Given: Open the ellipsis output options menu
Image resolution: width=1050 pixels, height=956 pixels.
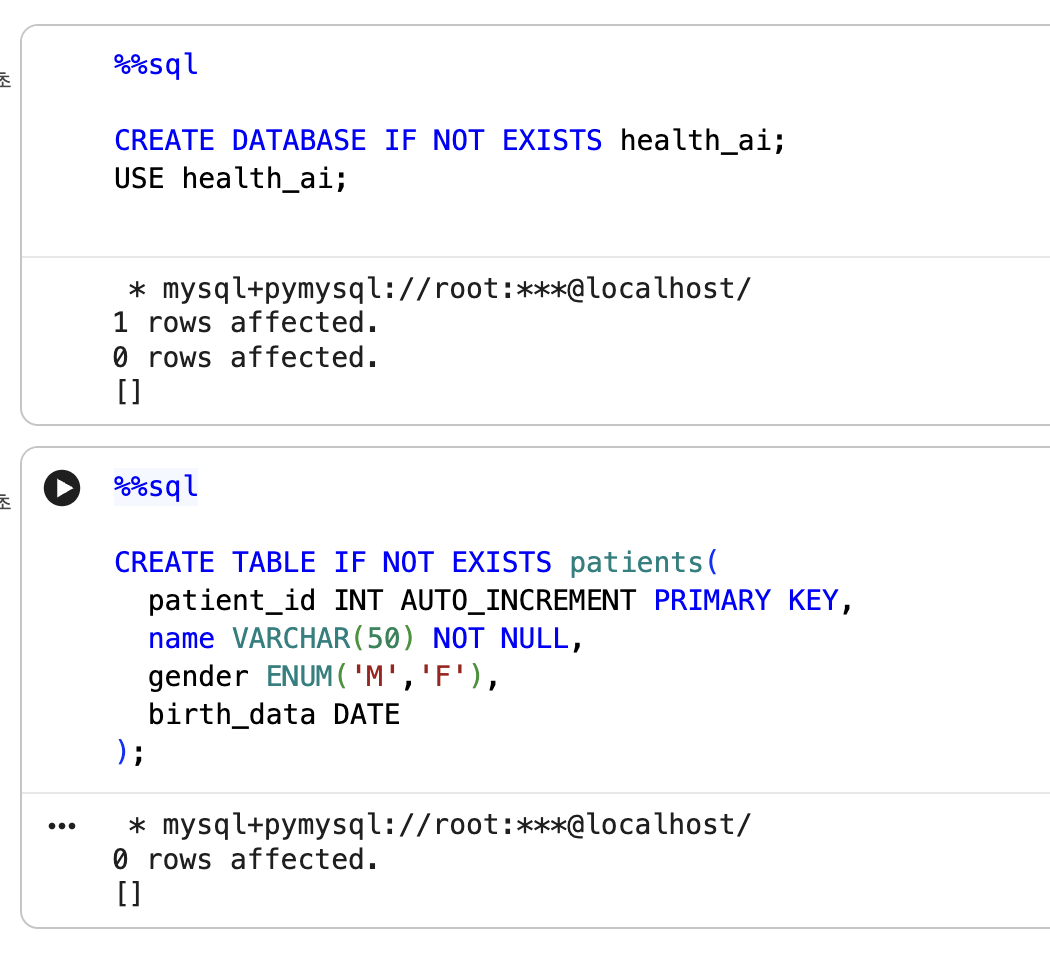Looking at the screenshot, I should click(x=62, y=826).
